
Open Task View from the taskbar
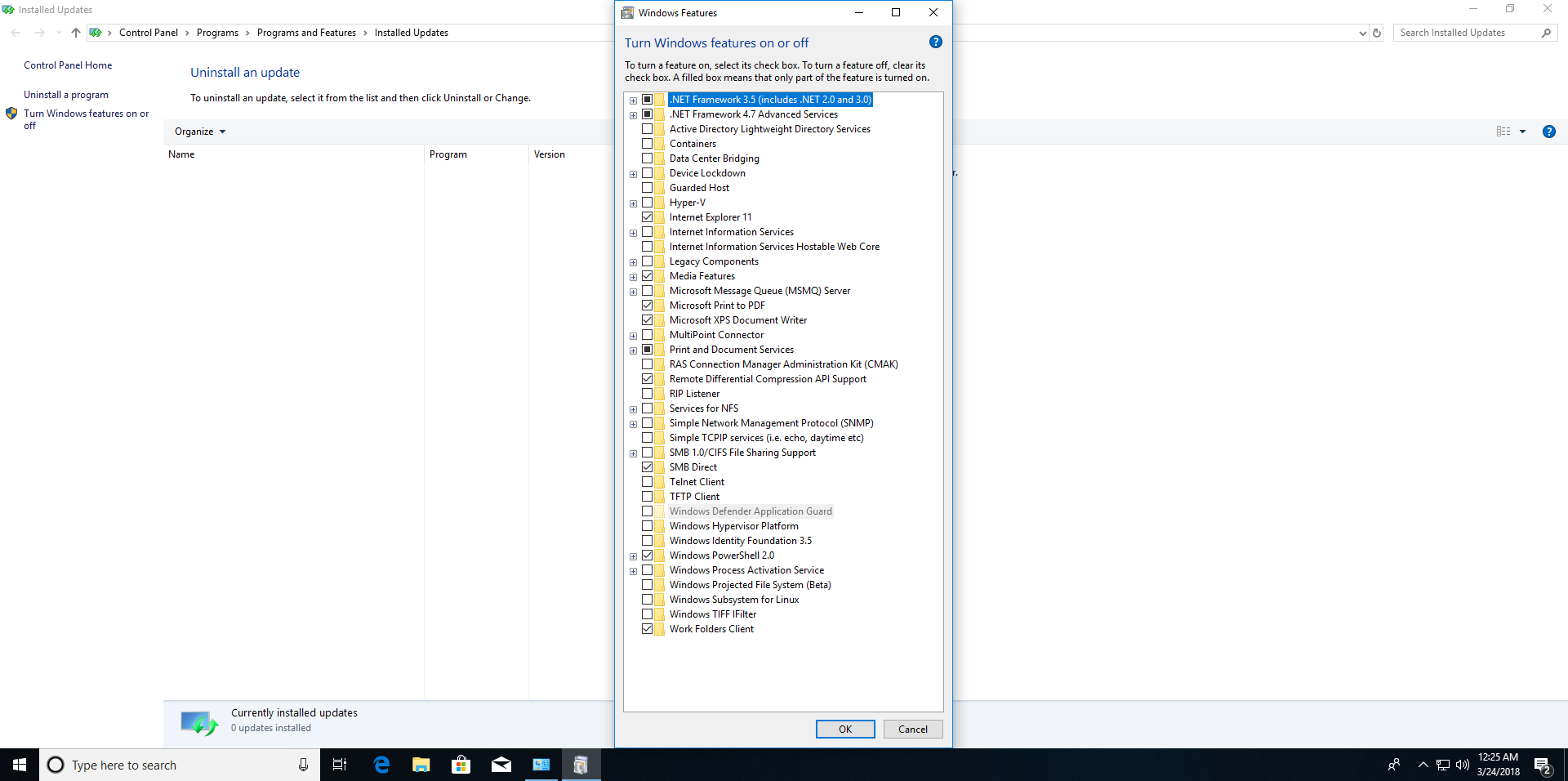click(340, 765)
